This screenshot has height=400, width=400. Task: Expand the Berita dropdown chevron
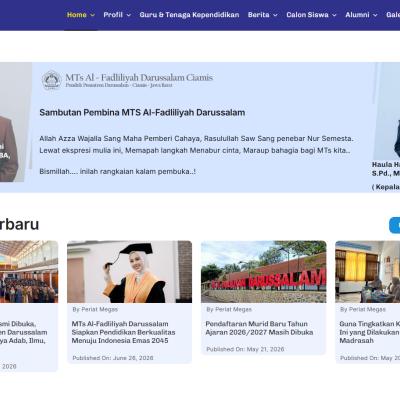(x=275, y=15)
